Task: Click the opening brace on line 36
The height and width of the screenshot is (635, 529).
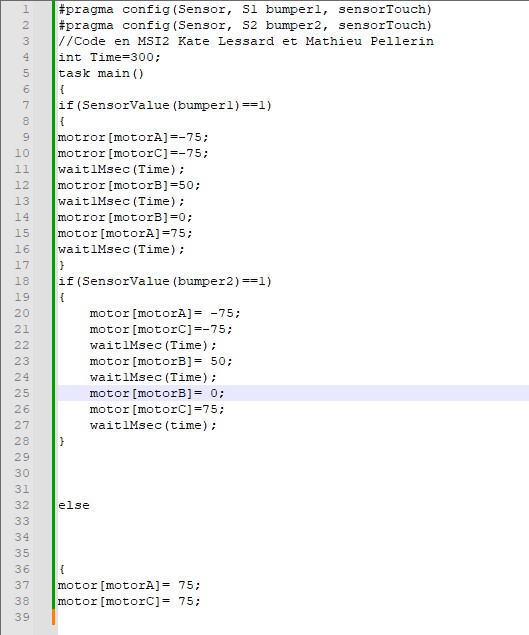Action: [x=62, y=569]
